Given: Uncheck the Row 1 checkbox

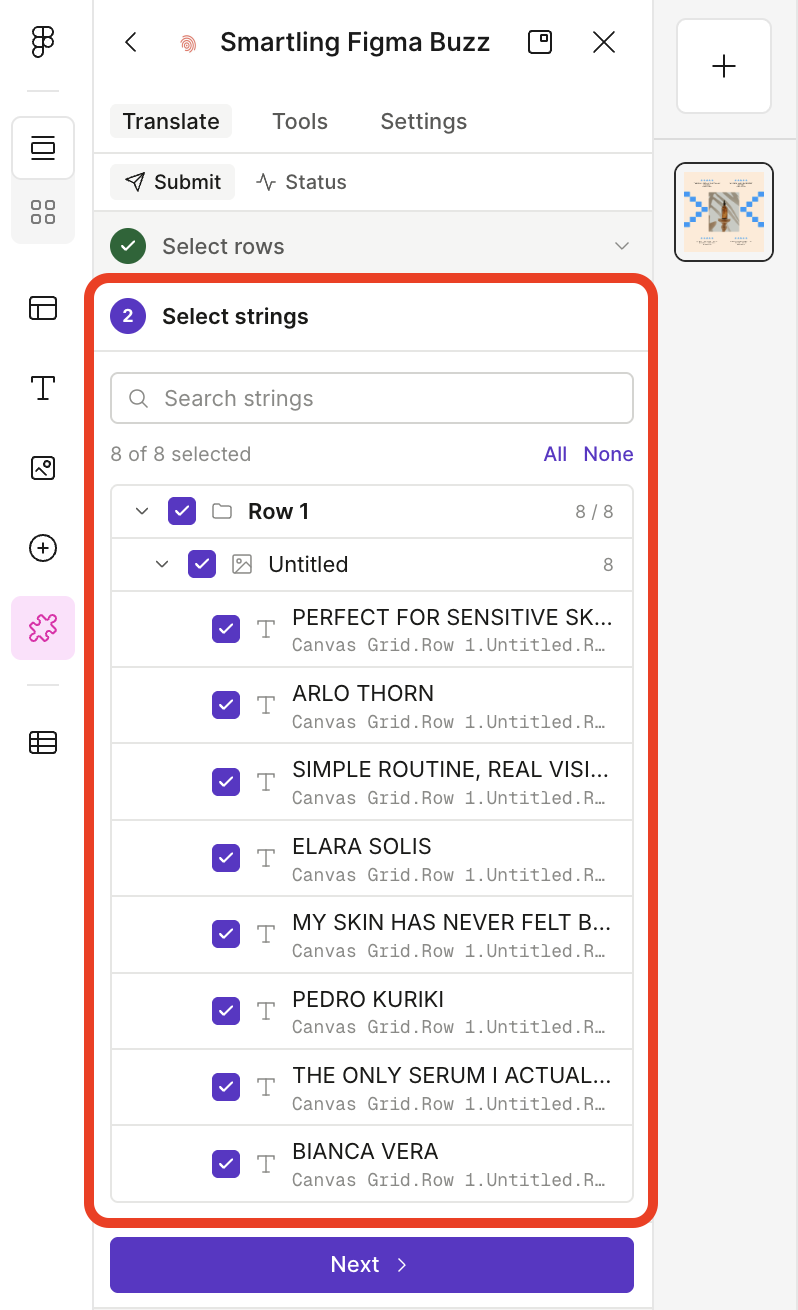Looking at the screenshot, I should (182, 511).
